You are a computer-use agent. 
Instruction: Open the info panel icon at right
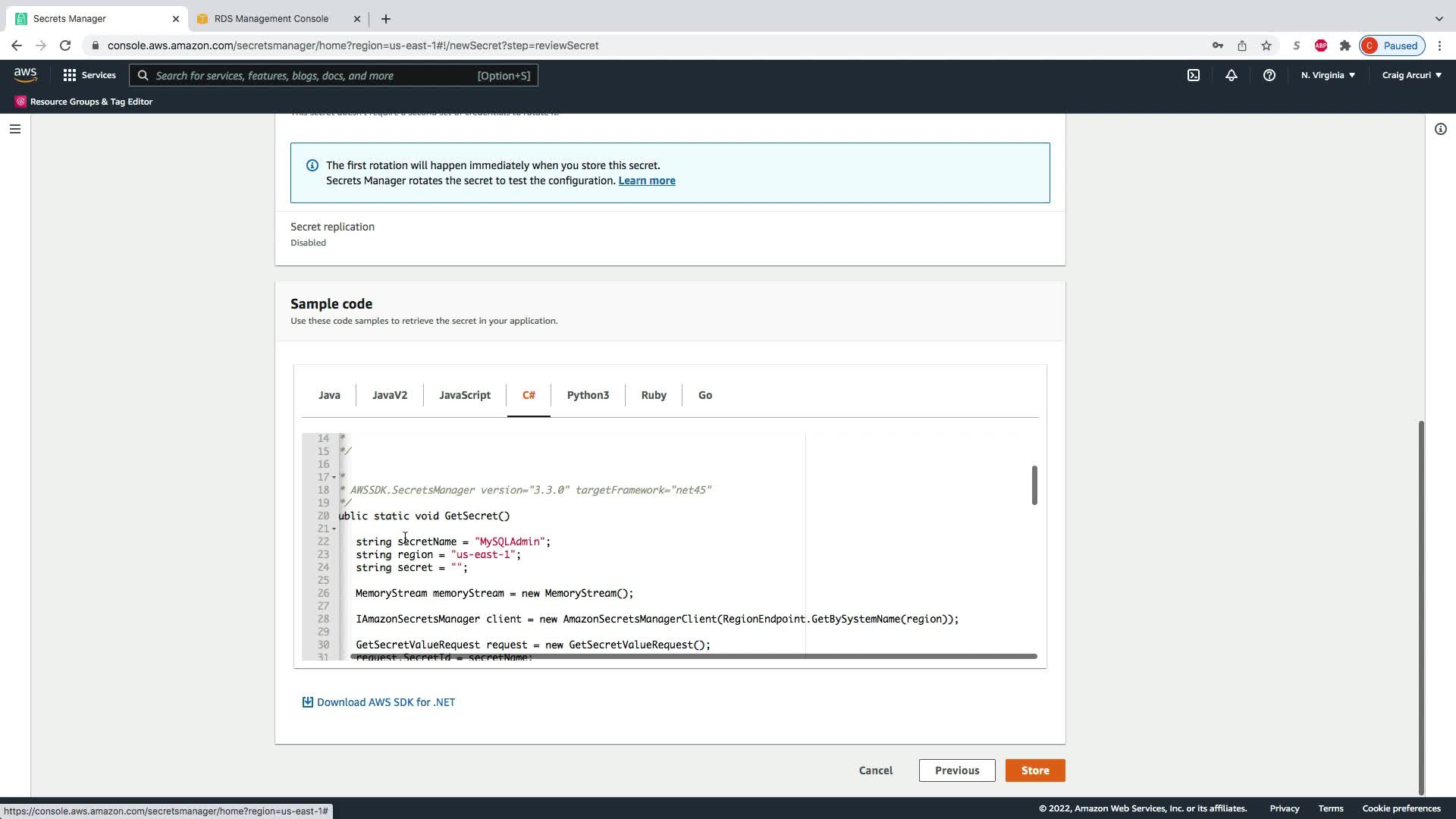tap(1440, 129)
